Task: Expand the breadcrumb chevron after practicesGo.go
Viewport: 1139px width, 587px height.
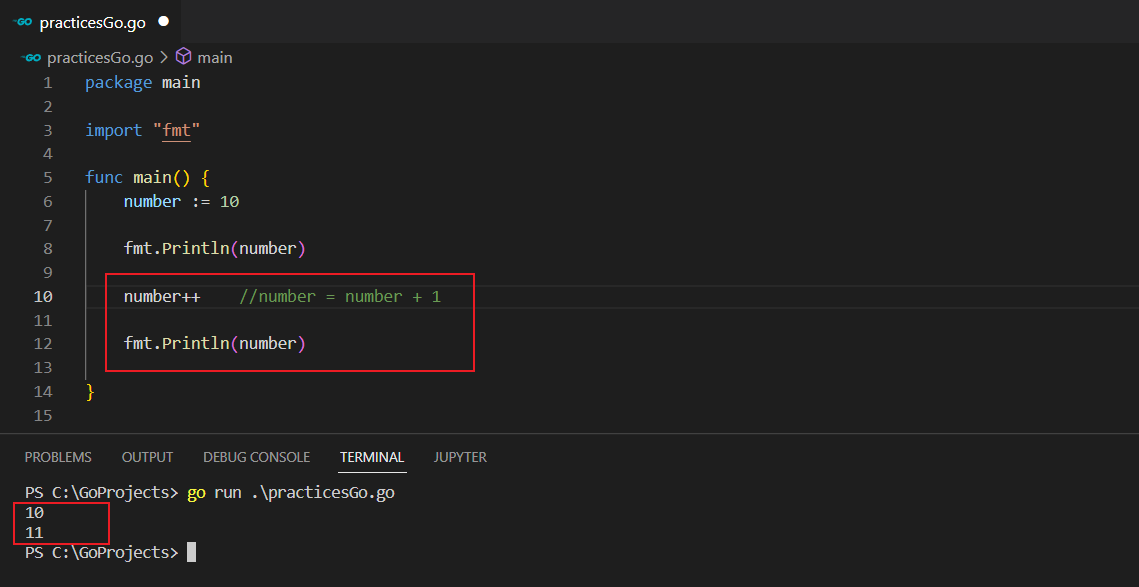Action: click(x=164, y=58)
